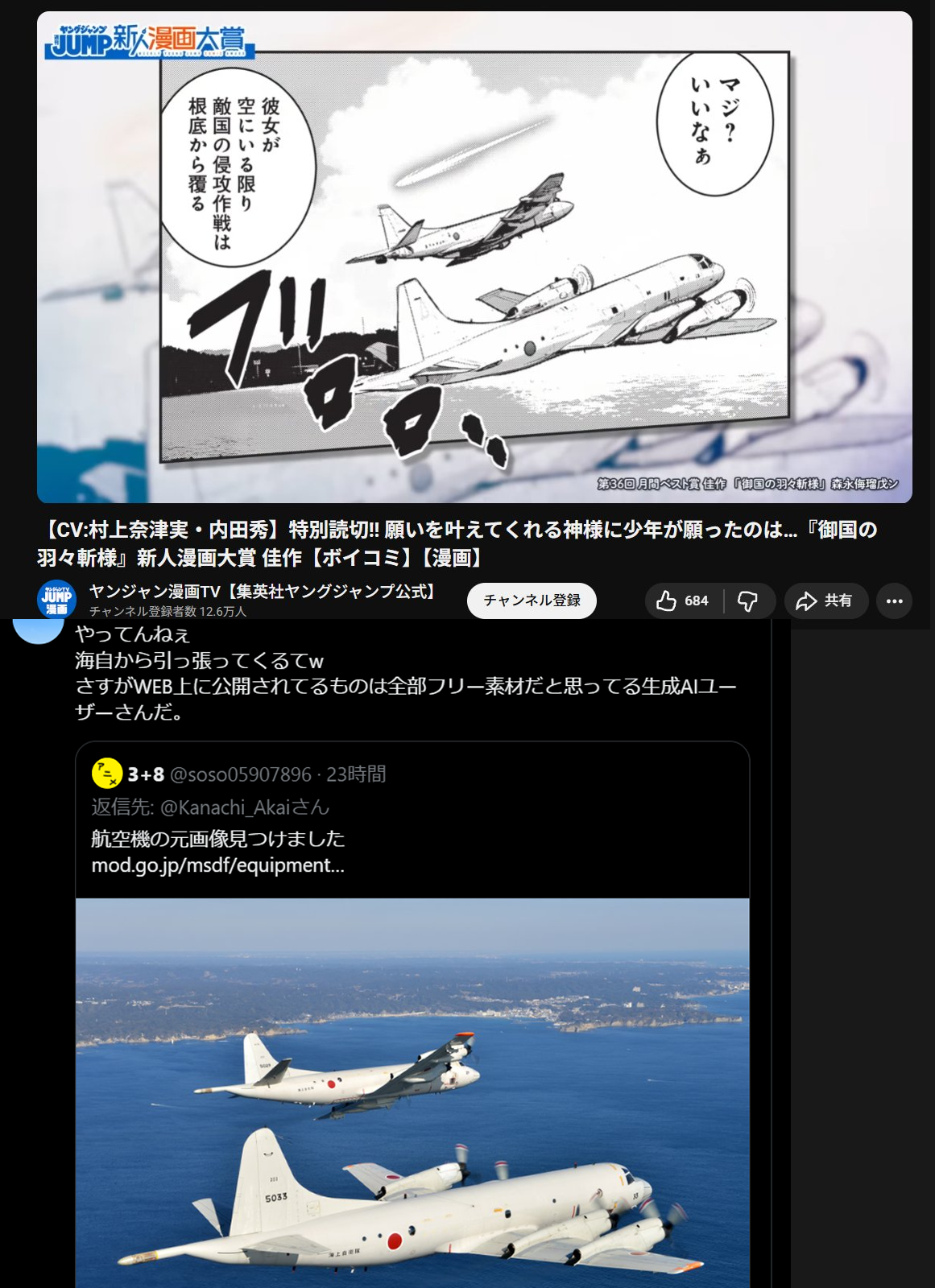Click the 3+8 display name
935x1288 pixels.
[x=146, y=774]
